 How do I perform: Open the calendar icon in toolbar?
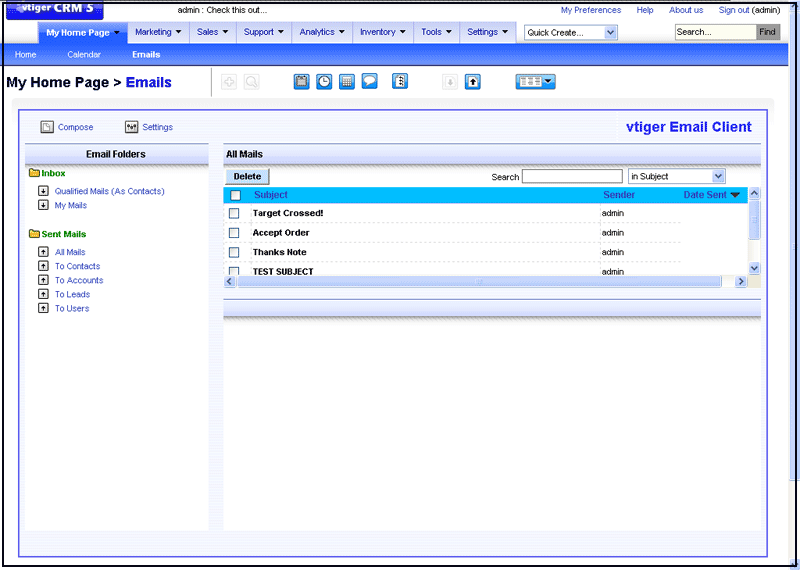pyautogui.click(x=302, y=82)
